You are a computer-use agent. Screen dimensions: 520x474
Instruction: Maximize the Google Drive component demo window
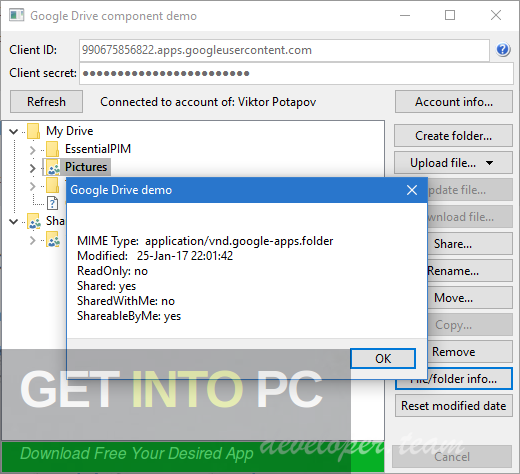(450, 15)
